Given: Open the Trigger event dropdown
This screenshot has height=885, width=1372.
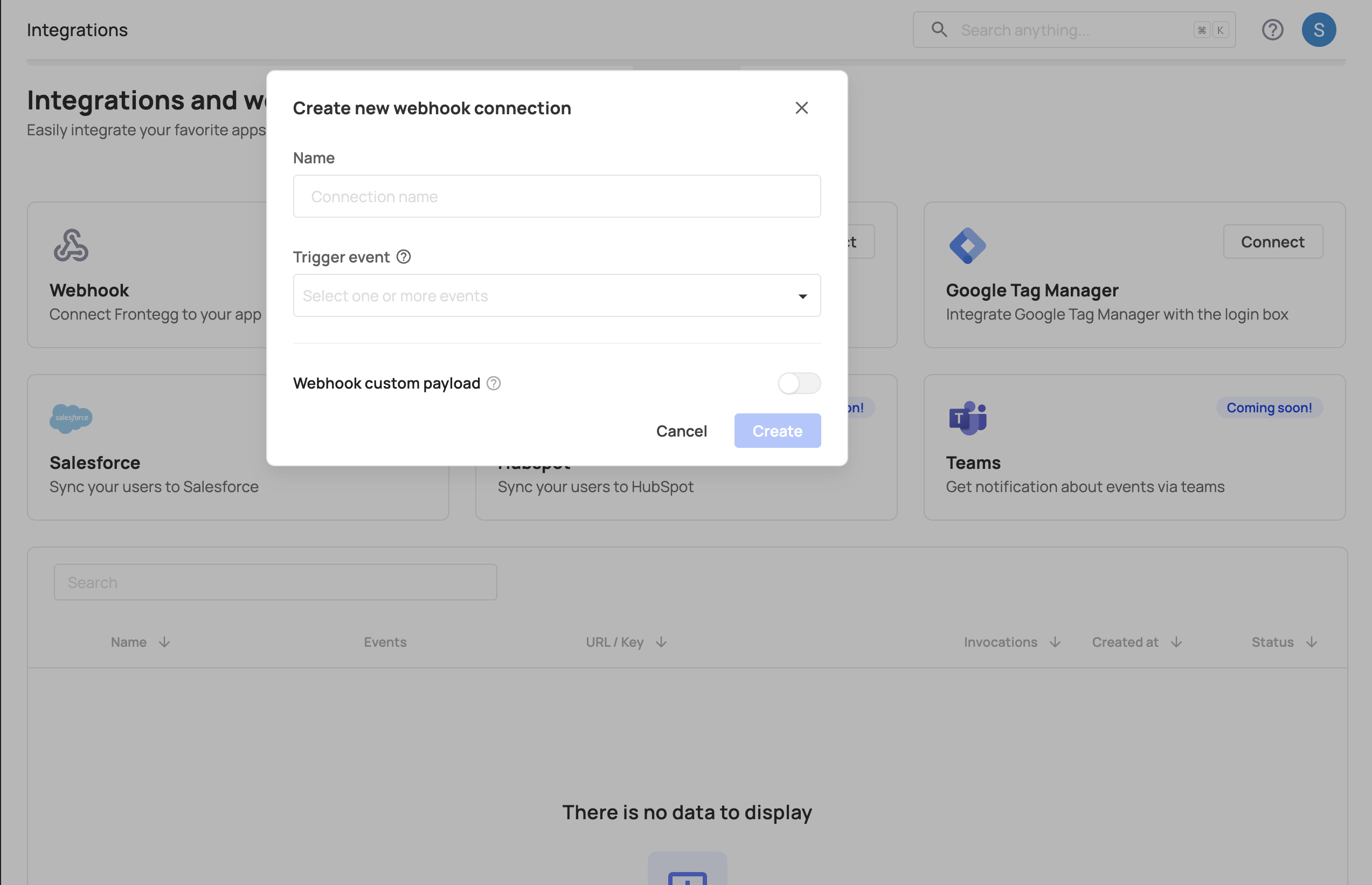Looking at the screenshot, I should 556,296.
